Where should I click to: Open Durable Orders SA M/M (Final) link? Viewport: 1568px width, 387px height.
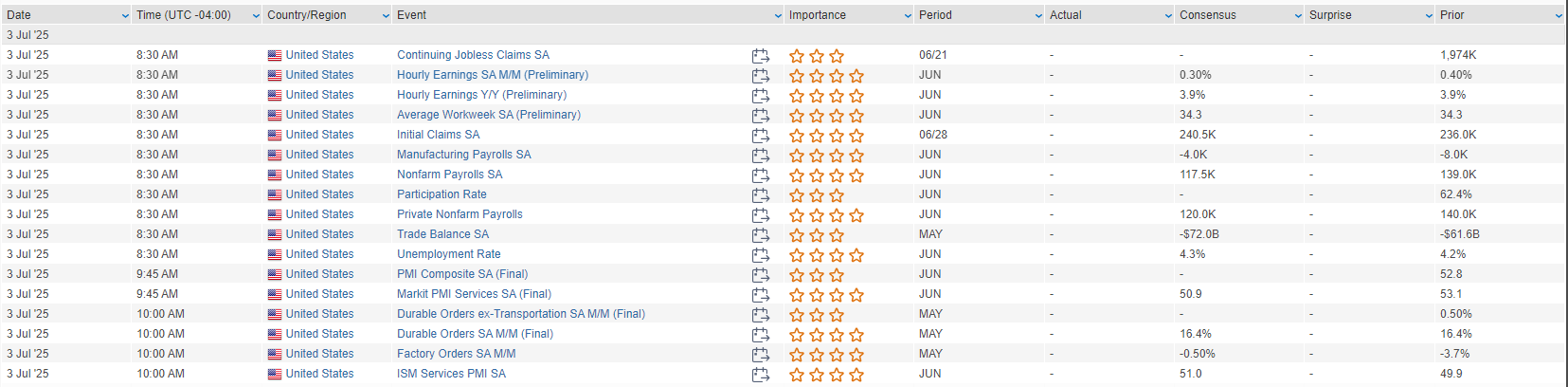coord(475,334)
